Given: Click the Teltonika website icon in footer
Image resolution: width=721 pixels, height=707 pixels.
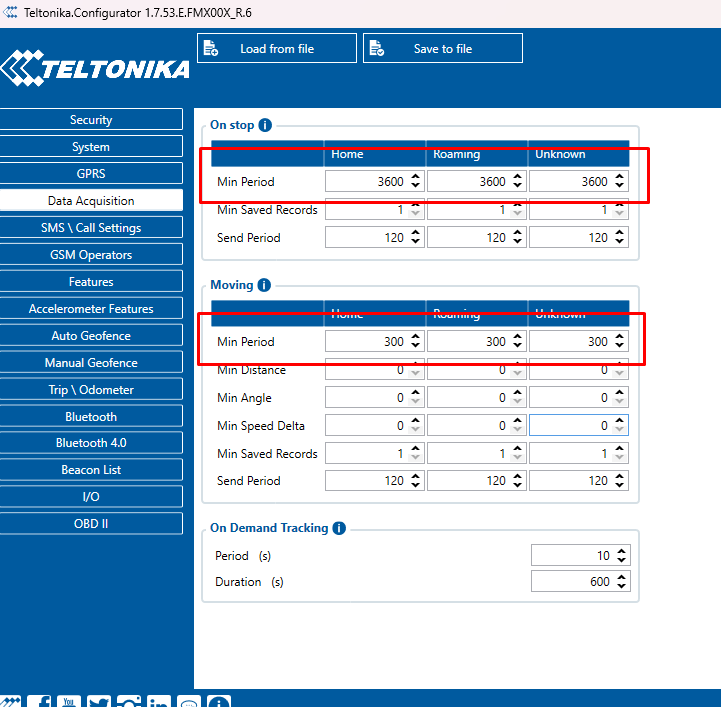Looking at the screenshot, I should pyautogui.click(x=10, y=701).
